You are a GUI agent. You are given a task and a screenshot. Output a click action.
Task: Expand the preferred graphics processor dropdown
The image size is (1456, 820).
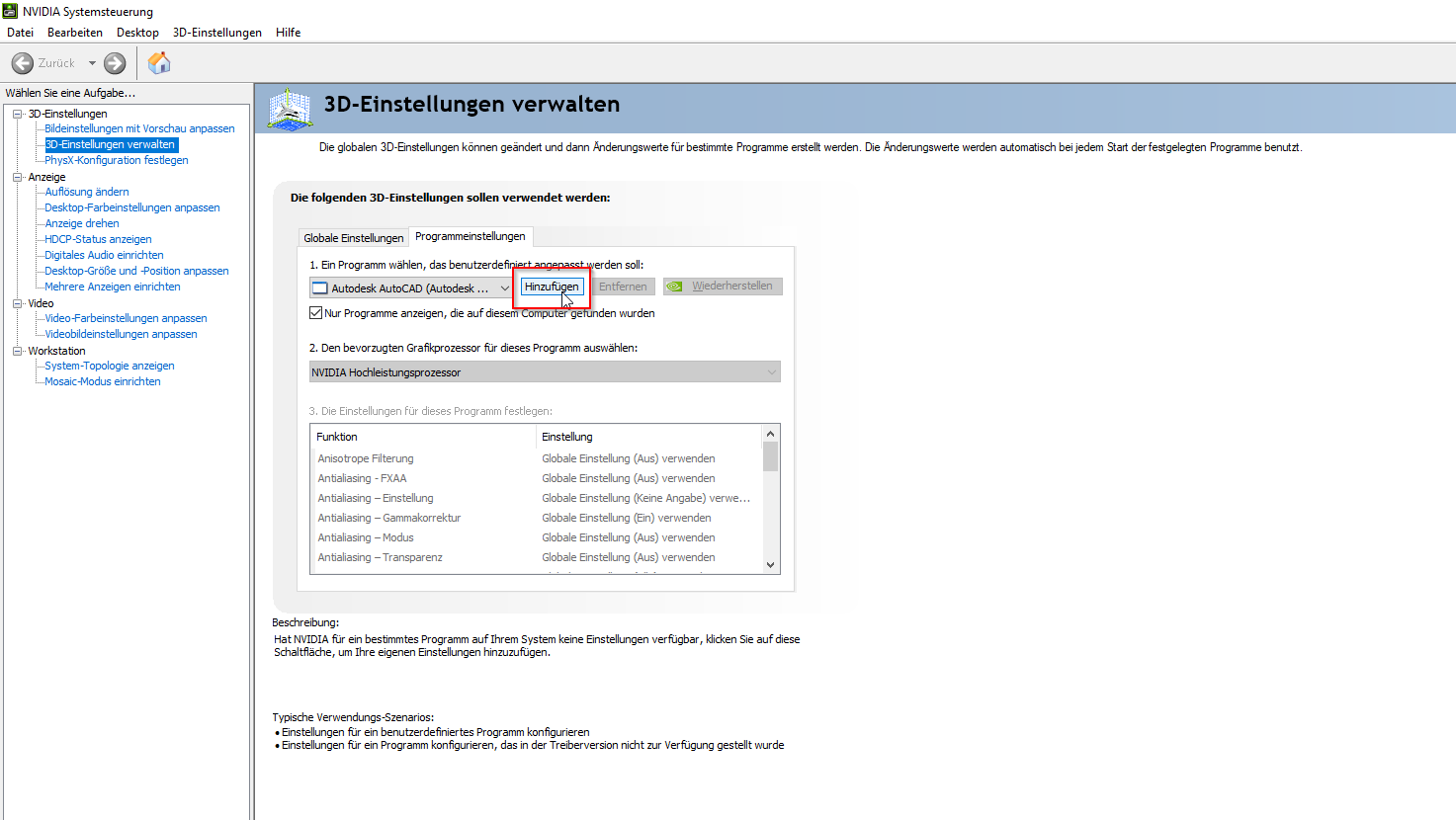(545, 372)
